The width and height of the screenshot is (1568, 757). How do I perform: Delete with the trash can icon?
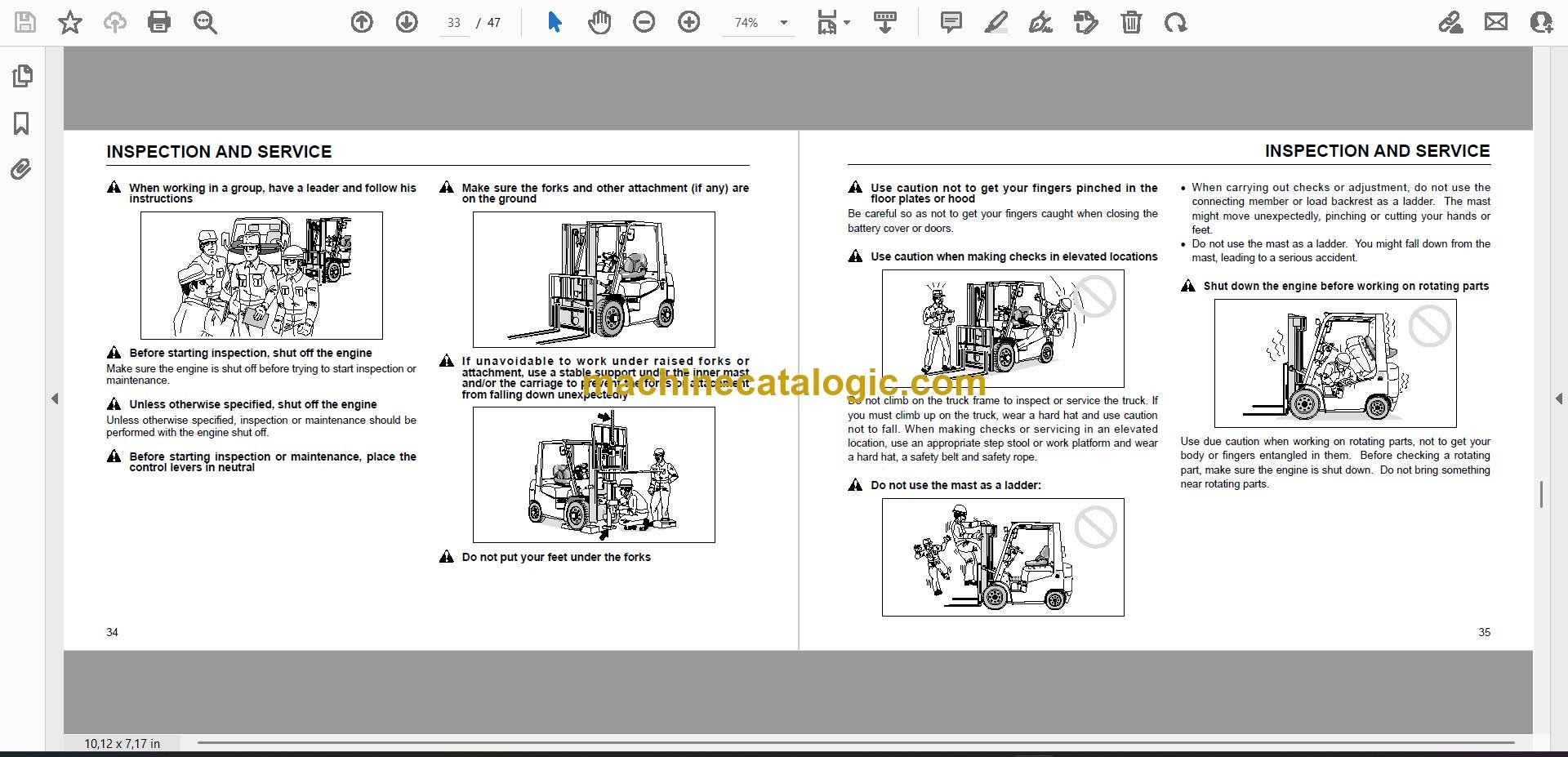pyautogui.click(x=1131, y=22)
